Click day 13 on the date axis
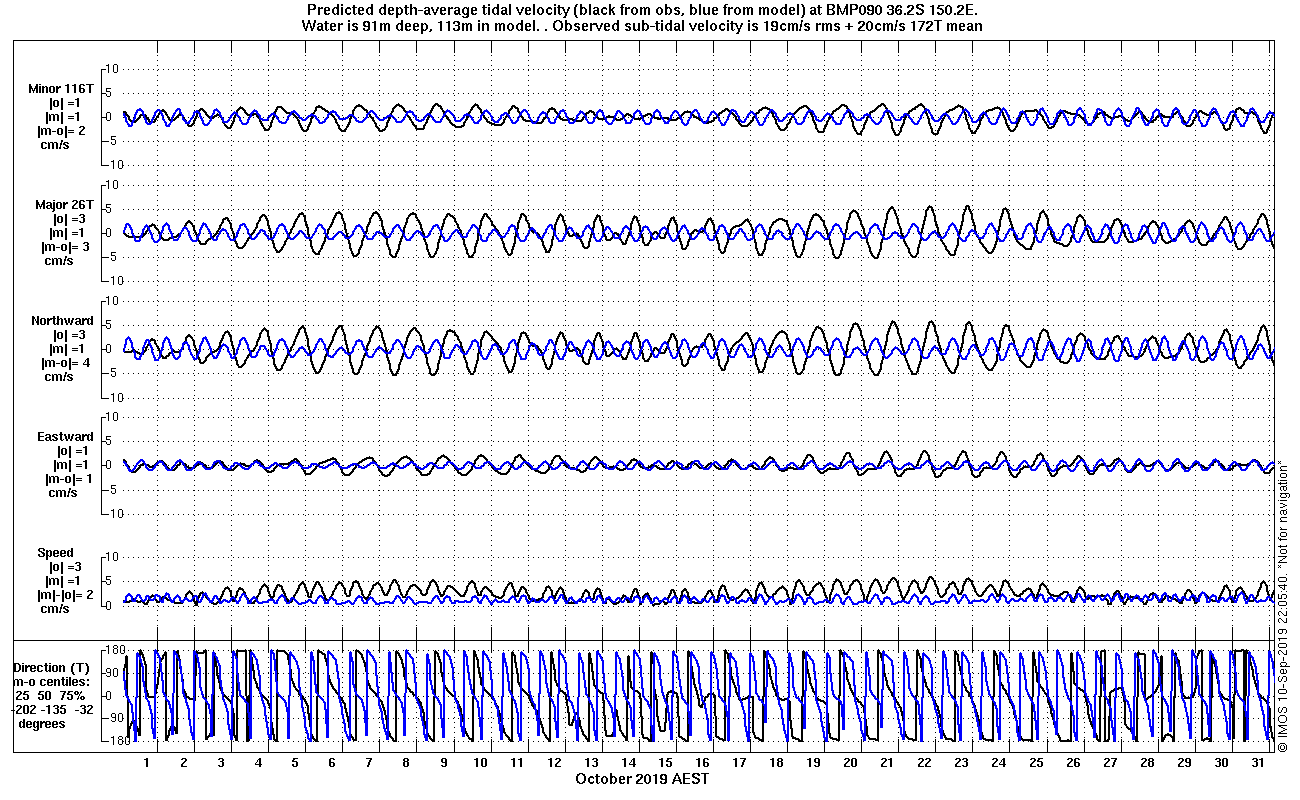 [x=591, y=762]
